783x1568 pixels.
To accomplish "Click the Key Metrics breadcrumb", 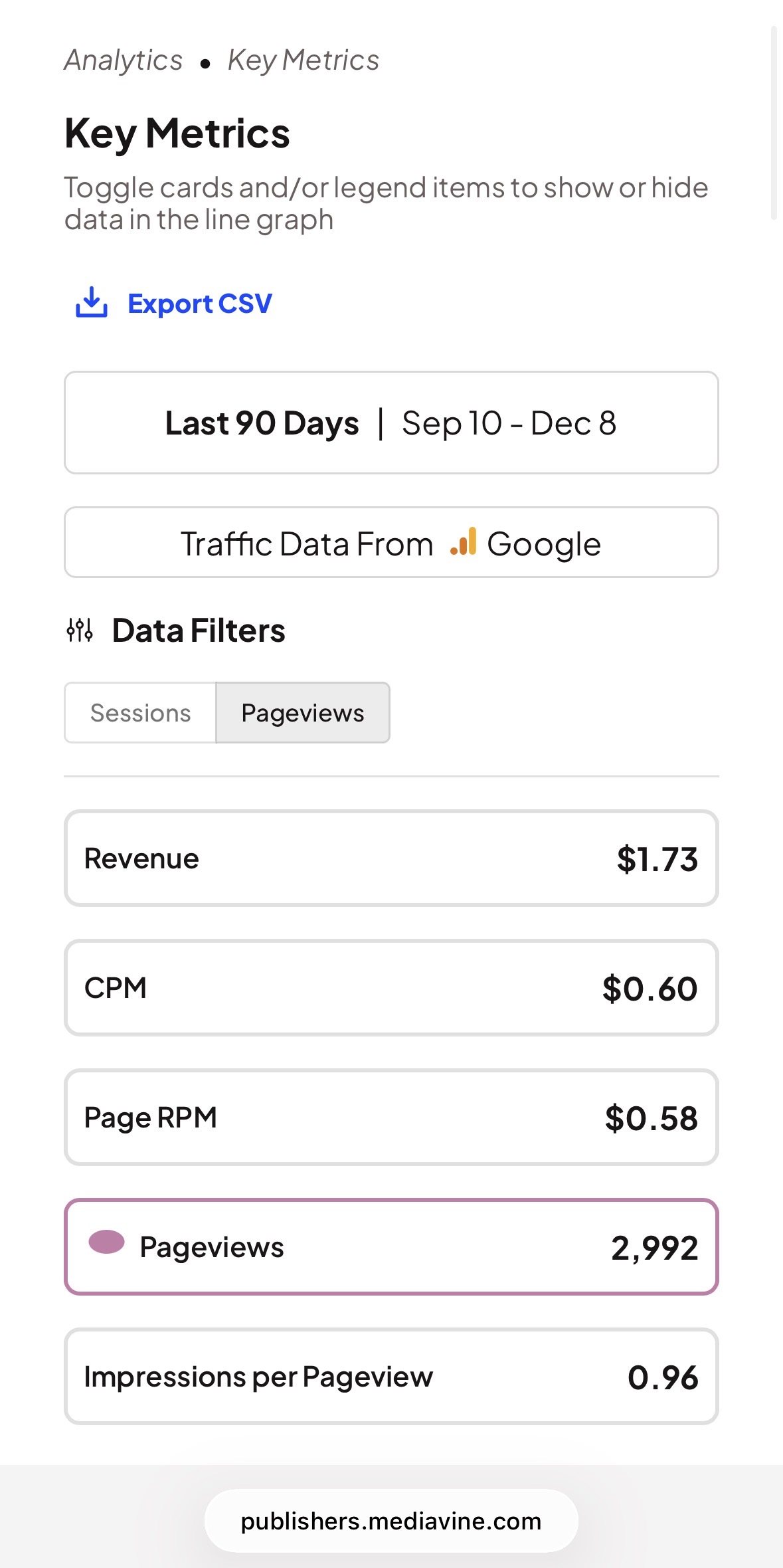I will [304, 60].
